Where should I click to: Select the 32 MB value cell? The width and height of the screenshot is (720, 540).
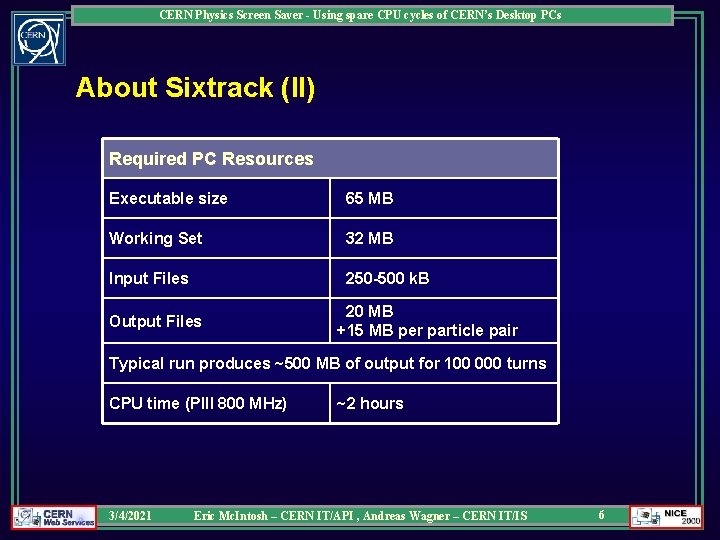coord(444,238)
